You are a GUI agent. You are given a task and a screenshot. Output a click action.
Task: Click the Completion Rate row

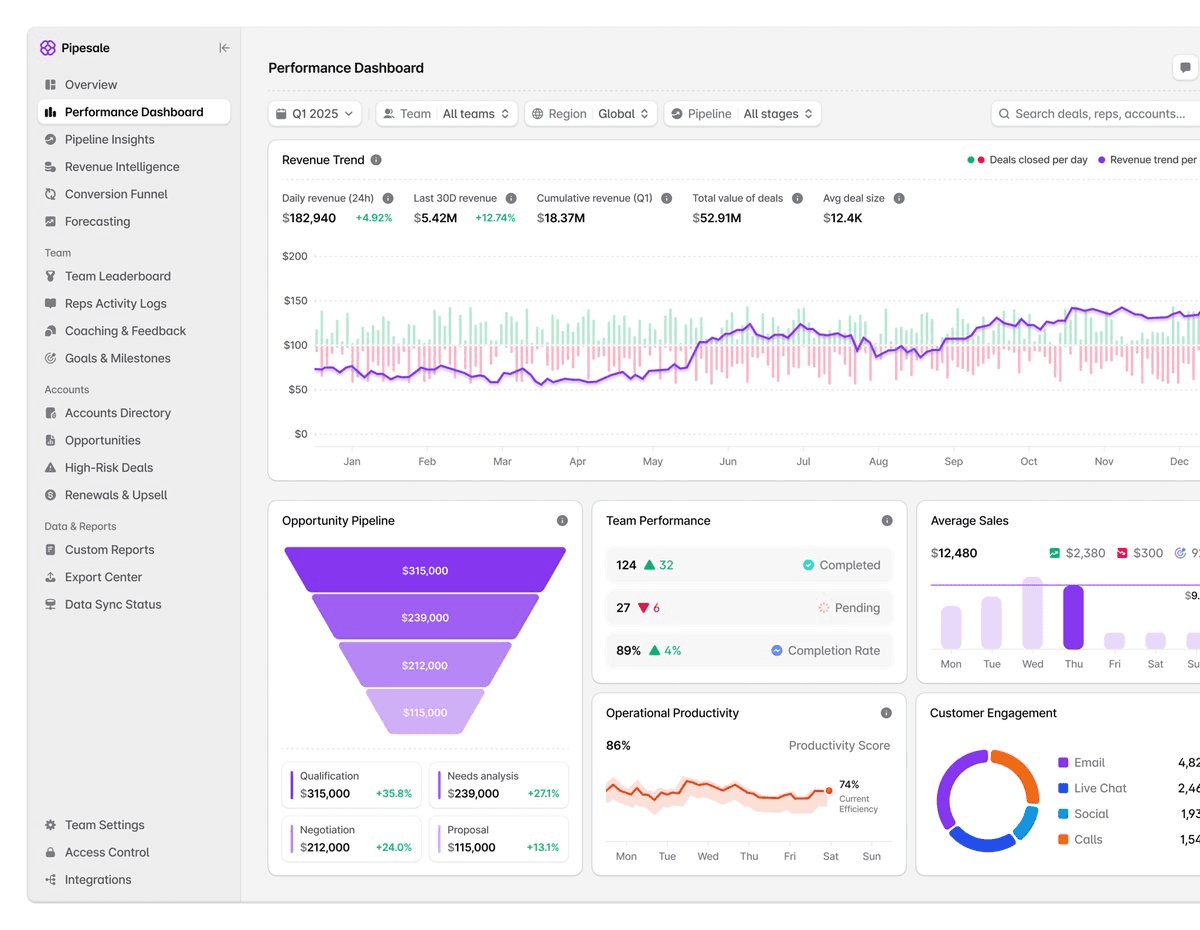[749, 650]
